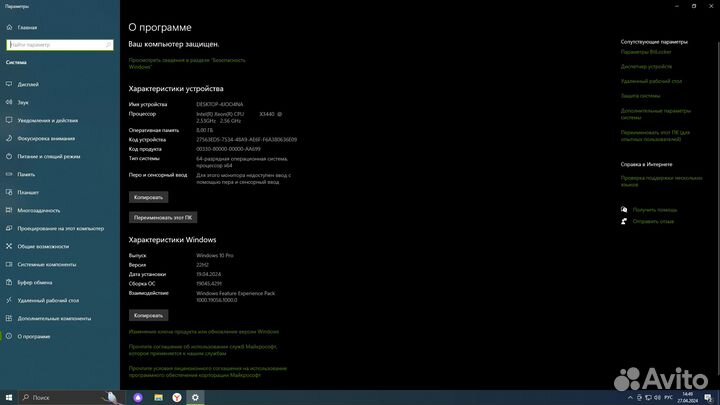The image size is (720, 405).
Task: Open Системные компоненты settings
Action: (x=41, y=264)
